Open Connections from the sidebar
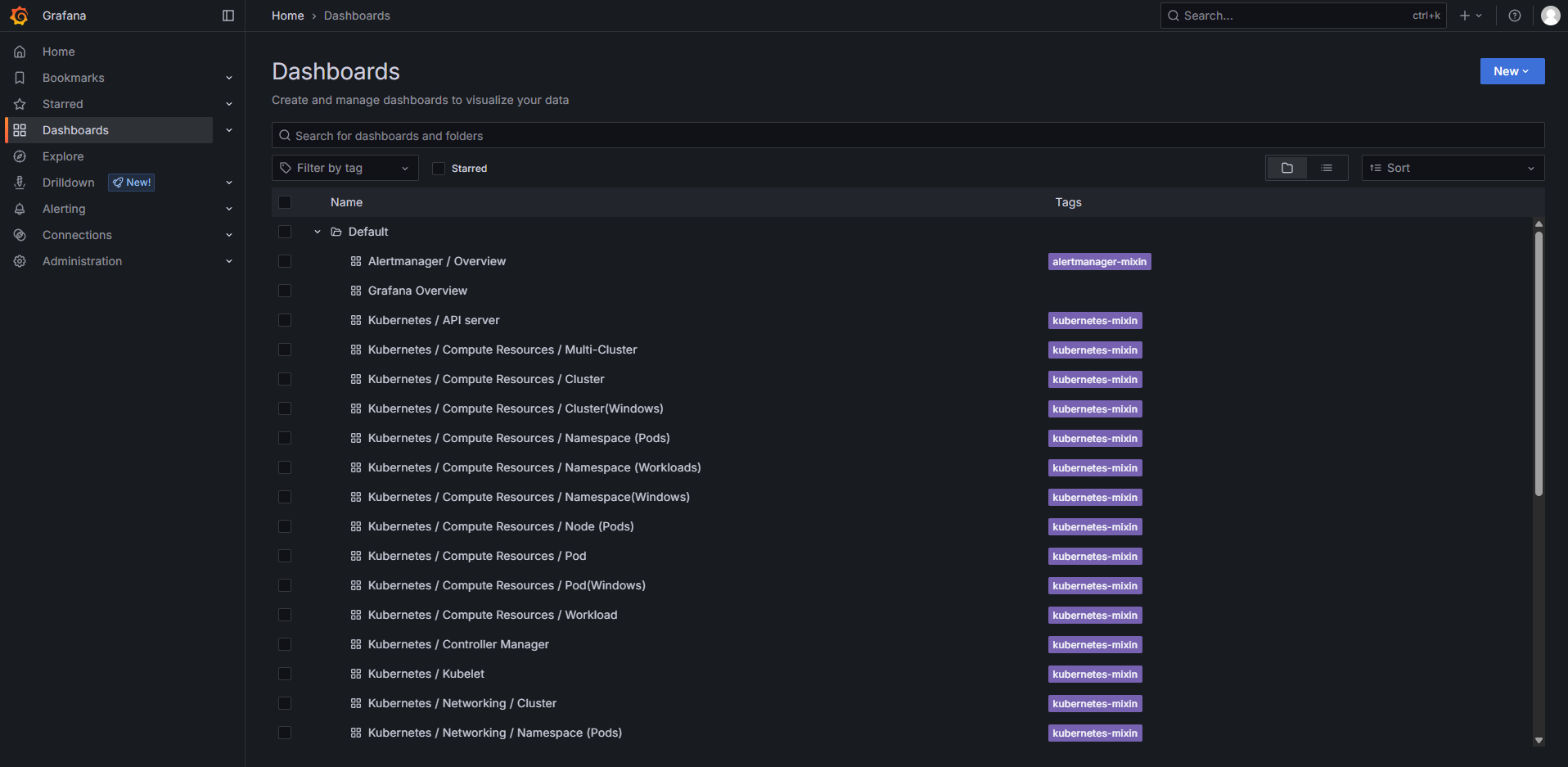The width and height of the screenshot is (1568, 767). [x=77, y=235]
